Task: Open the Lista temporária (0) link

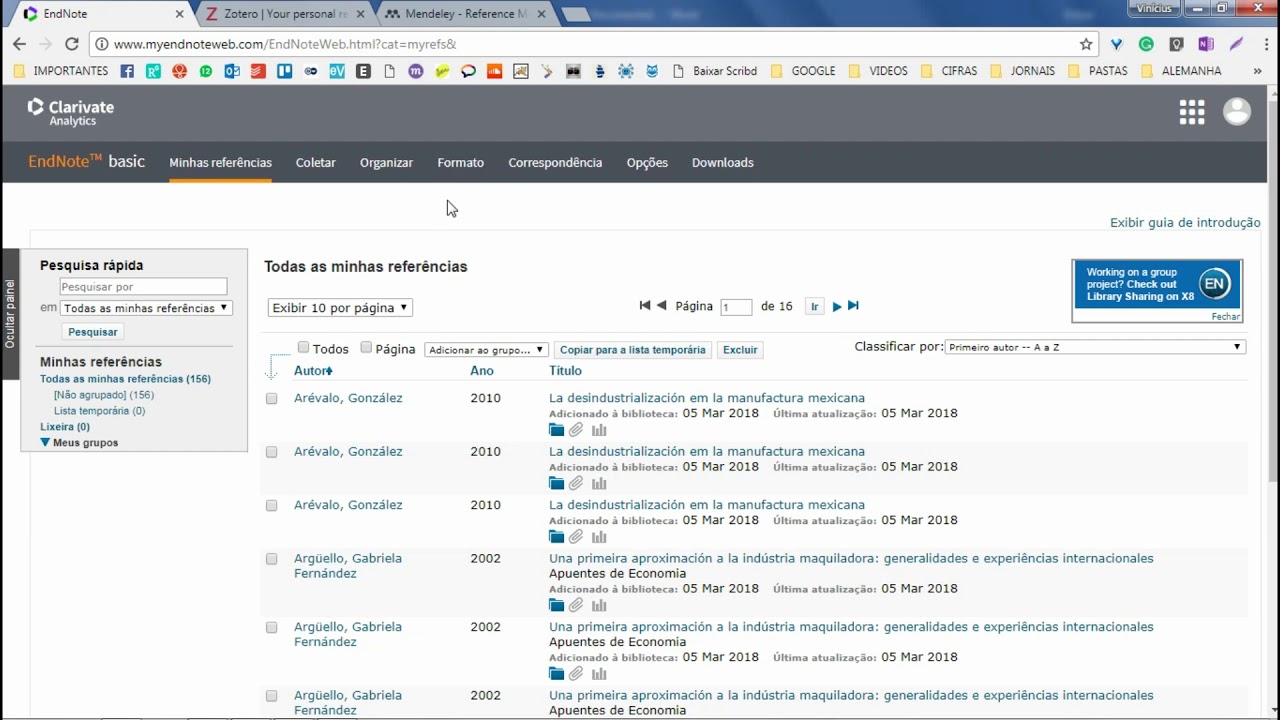Action: point(99,411)
